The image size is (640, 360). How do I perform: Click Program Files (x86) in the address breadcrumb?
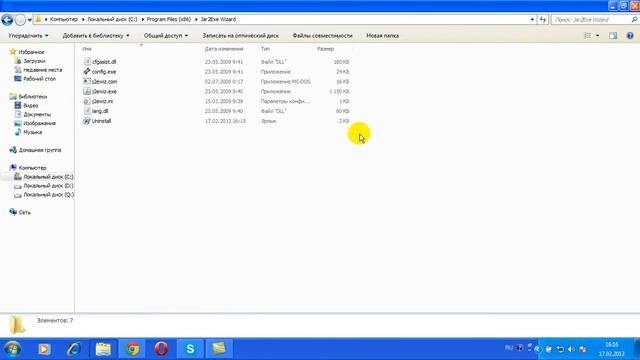(169, 19)
